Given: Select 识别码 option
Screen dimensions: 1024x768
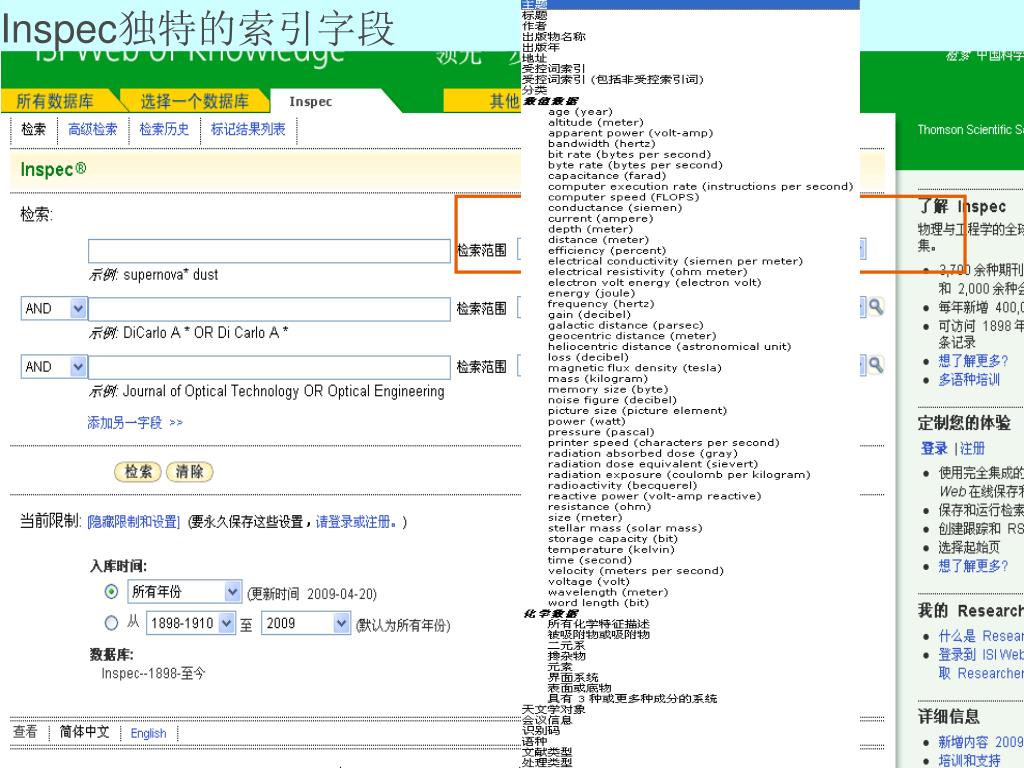Looking at the screenshot, I should coord(541,730).
